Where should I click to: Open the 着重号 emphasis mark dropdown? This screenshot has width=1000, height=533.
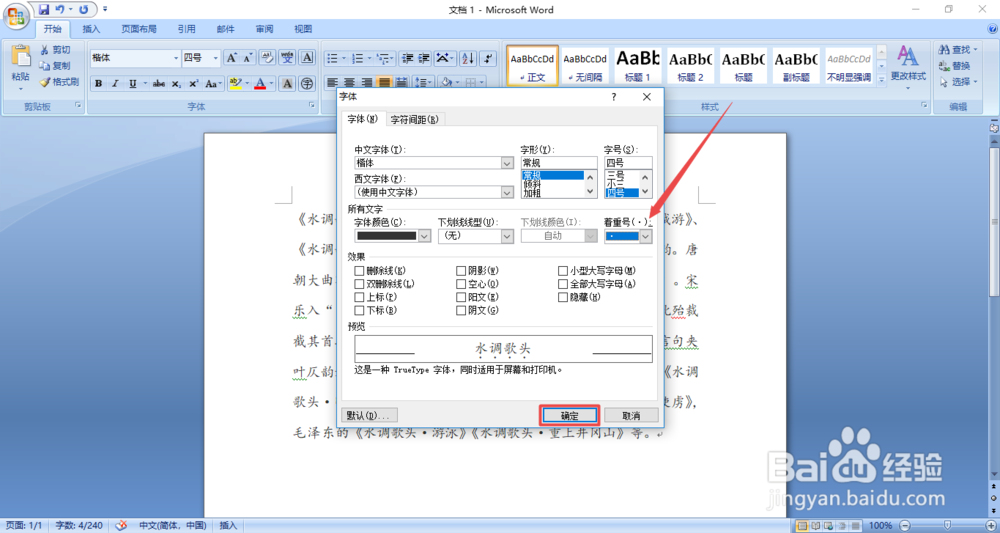646,236
